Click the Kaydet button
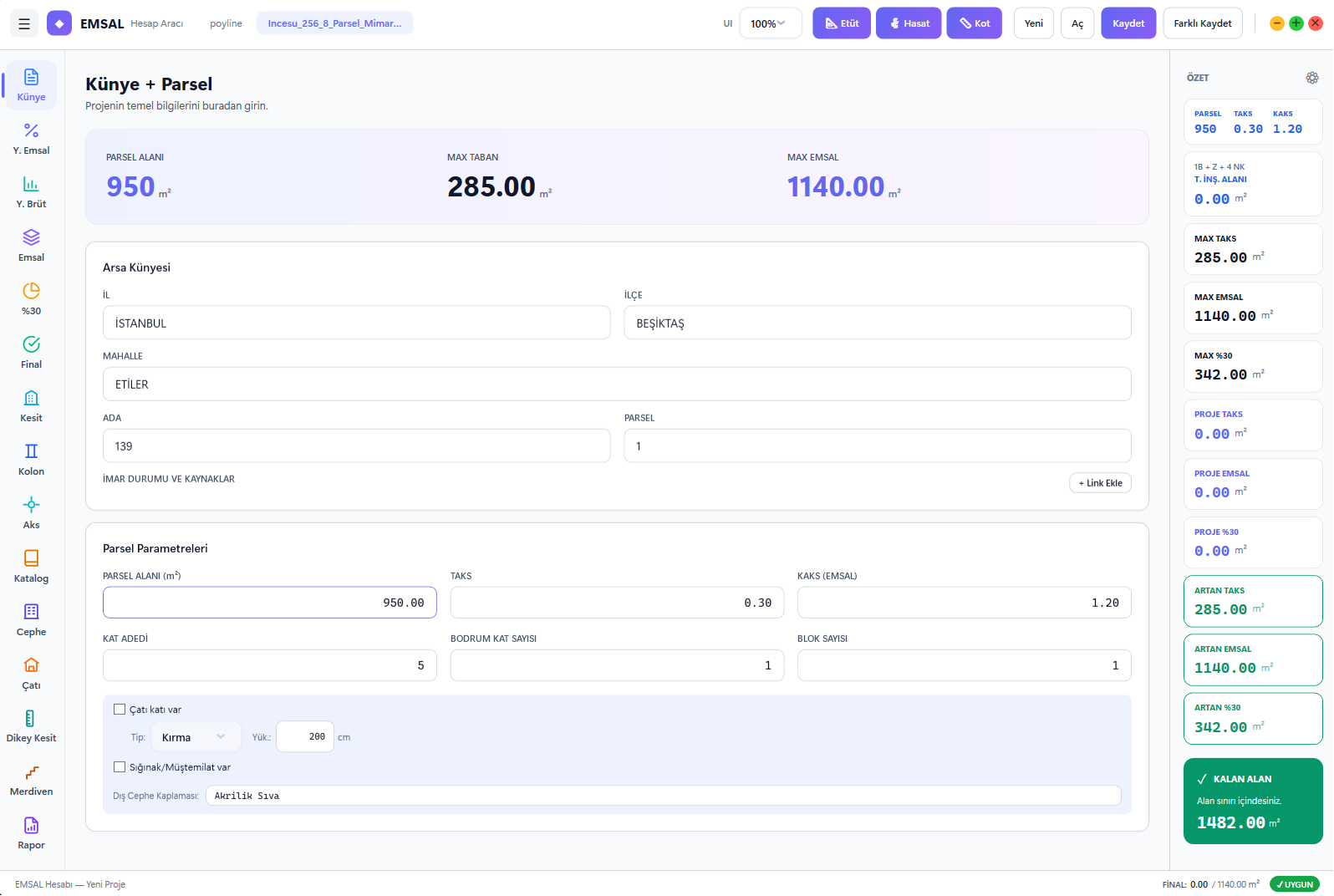 (1128, 23)
